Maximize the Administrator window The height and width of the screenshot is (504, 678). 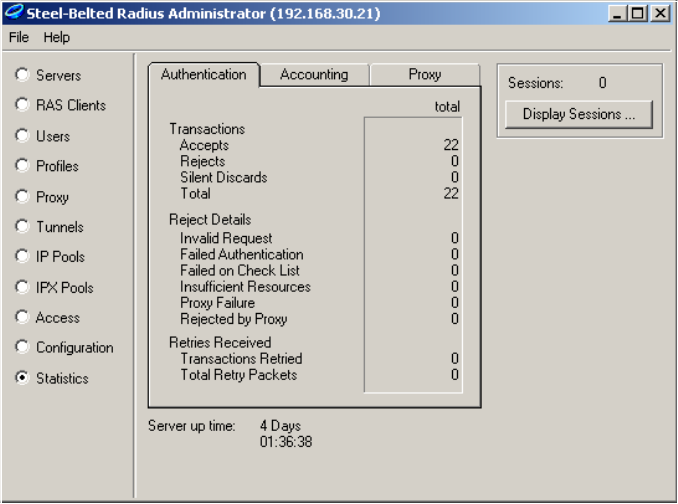coord(637,13)
